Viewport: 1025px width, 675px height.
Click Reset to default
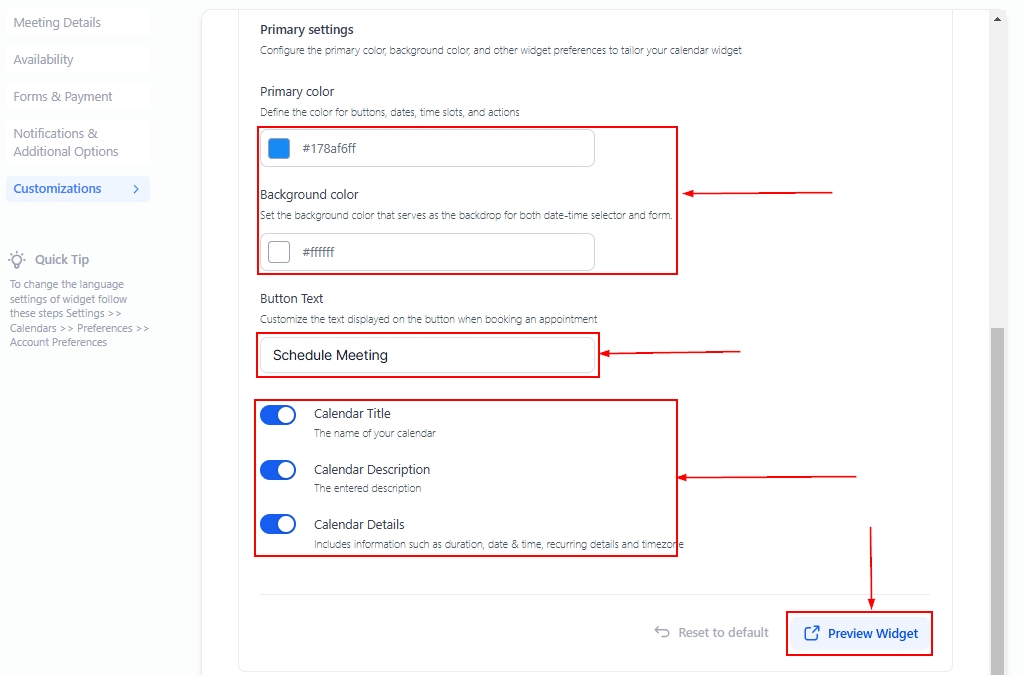712,633
